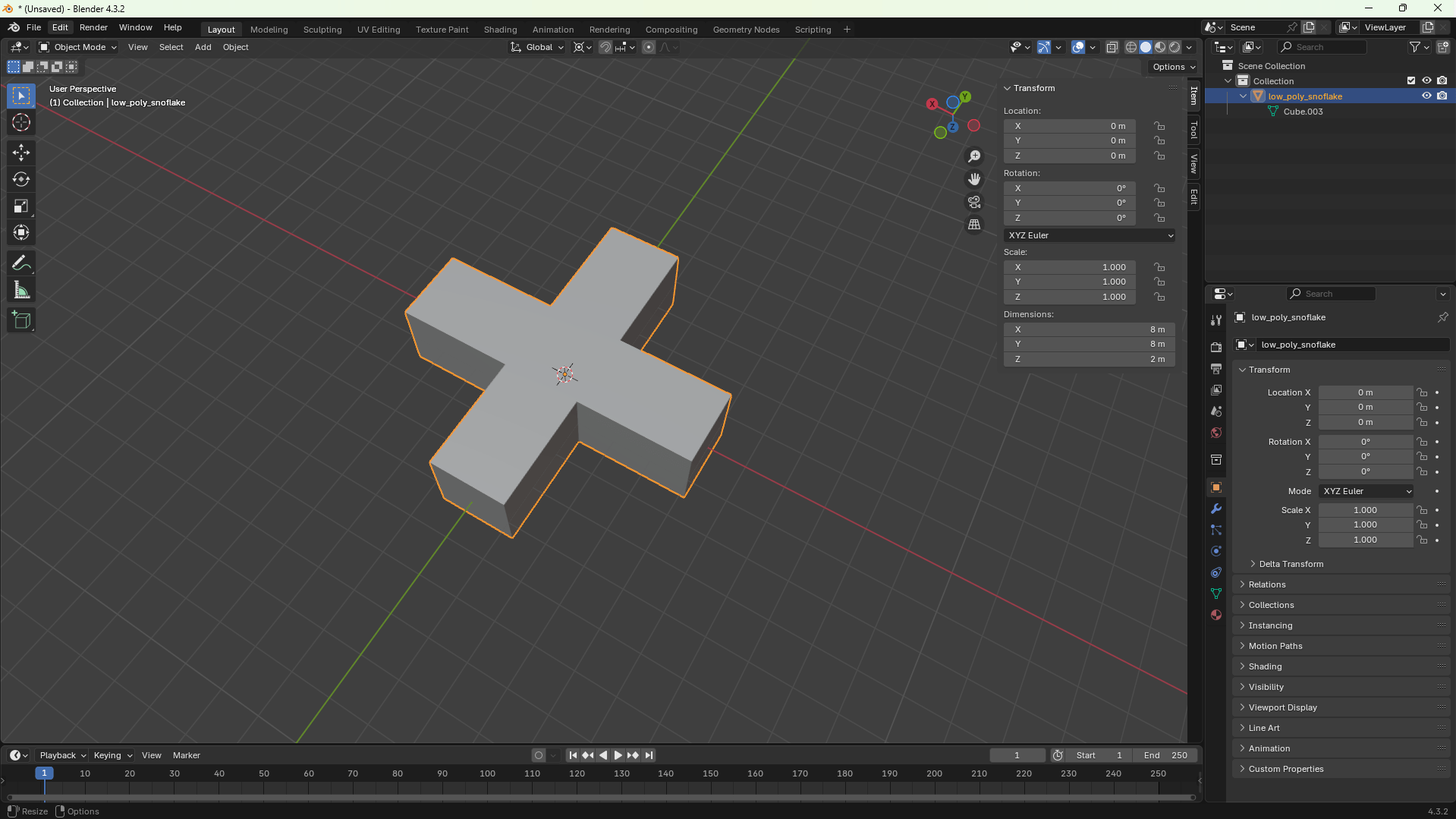1456x819 pixels.
Task: Select the Measure tool
Action: pos(21,291)
